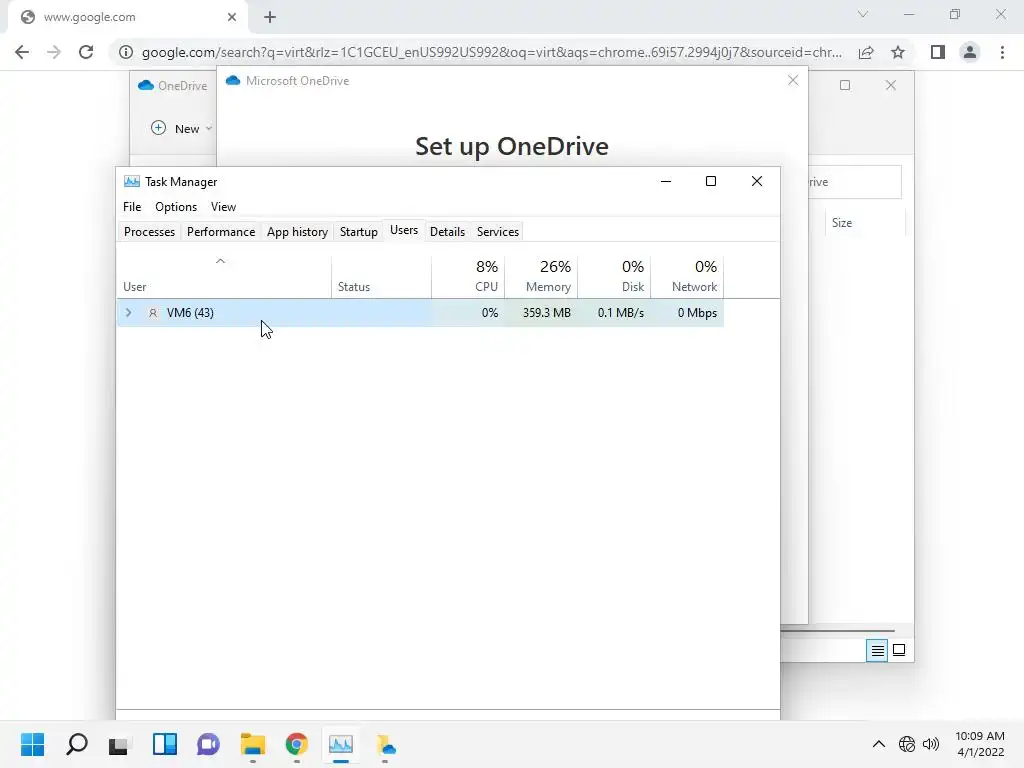Open network settings from system tray
This screenshot has height=768, width=1024.
[906, 744]
